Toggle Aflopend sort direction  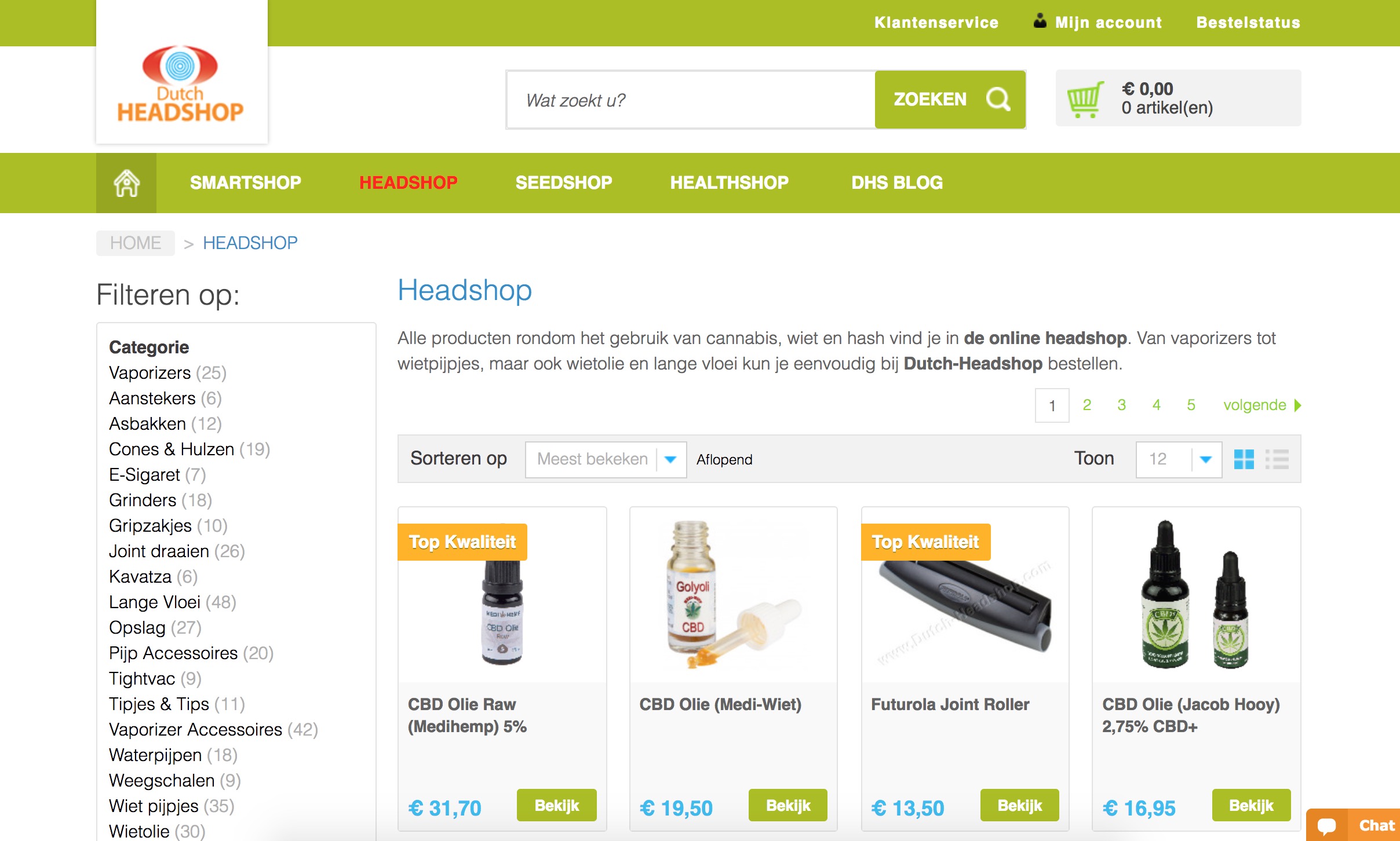724,459
